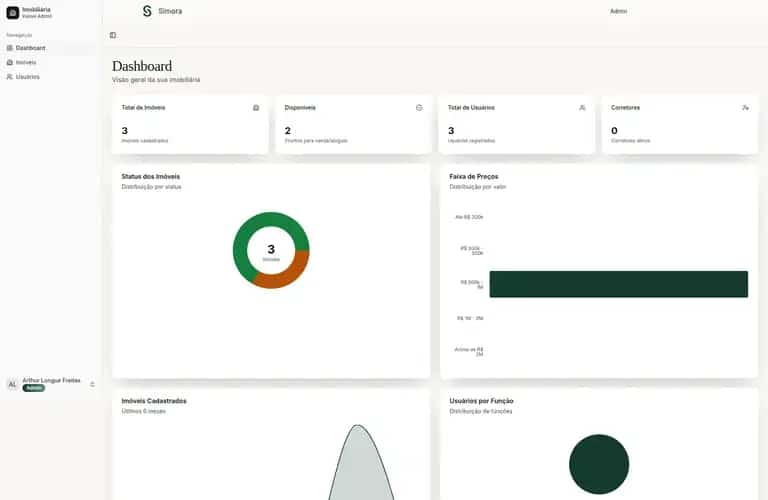Click the icon on Disponíveis card
Image resolution: width=768 pixels, height=500 pixels.
[x=419, y=108]
